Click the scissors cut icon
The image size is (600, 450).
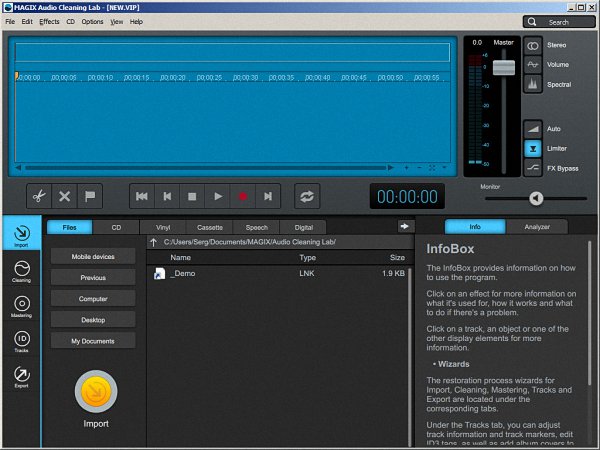(38, 196)
